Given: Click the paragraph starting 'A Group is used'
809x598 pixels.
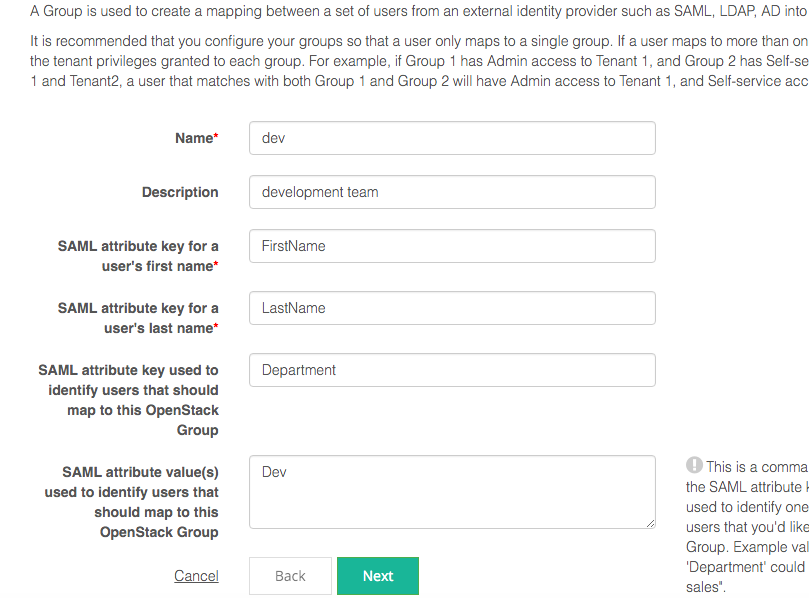Looking at the screenshot, I should coord(418,12).
